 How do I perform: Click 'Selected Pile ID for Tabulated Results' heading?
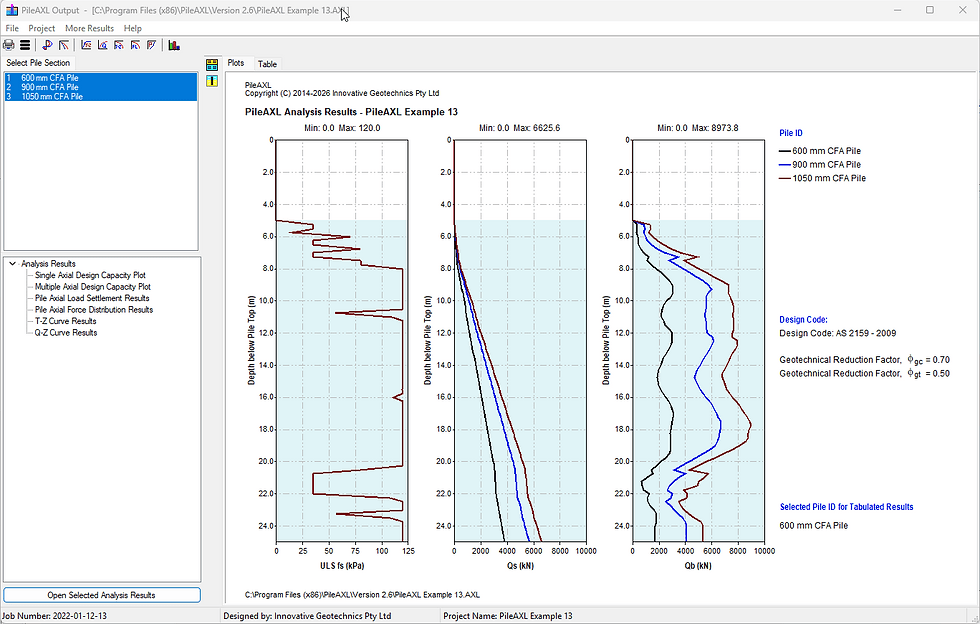tap(846, 507)
